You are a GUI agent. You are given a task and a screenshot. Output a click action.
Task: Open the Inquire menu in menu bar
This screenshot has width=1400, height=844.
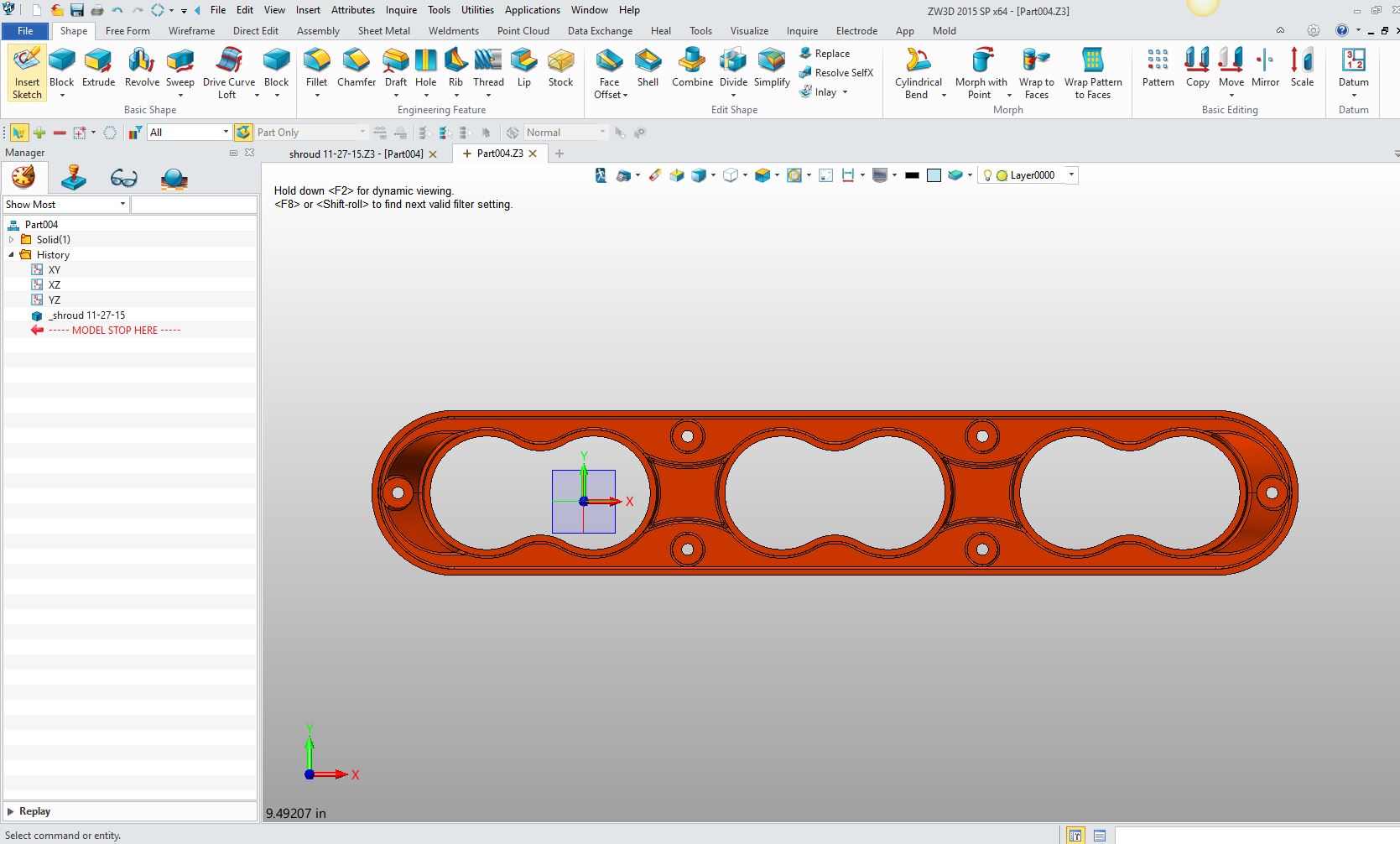click(x=401, y=10)
